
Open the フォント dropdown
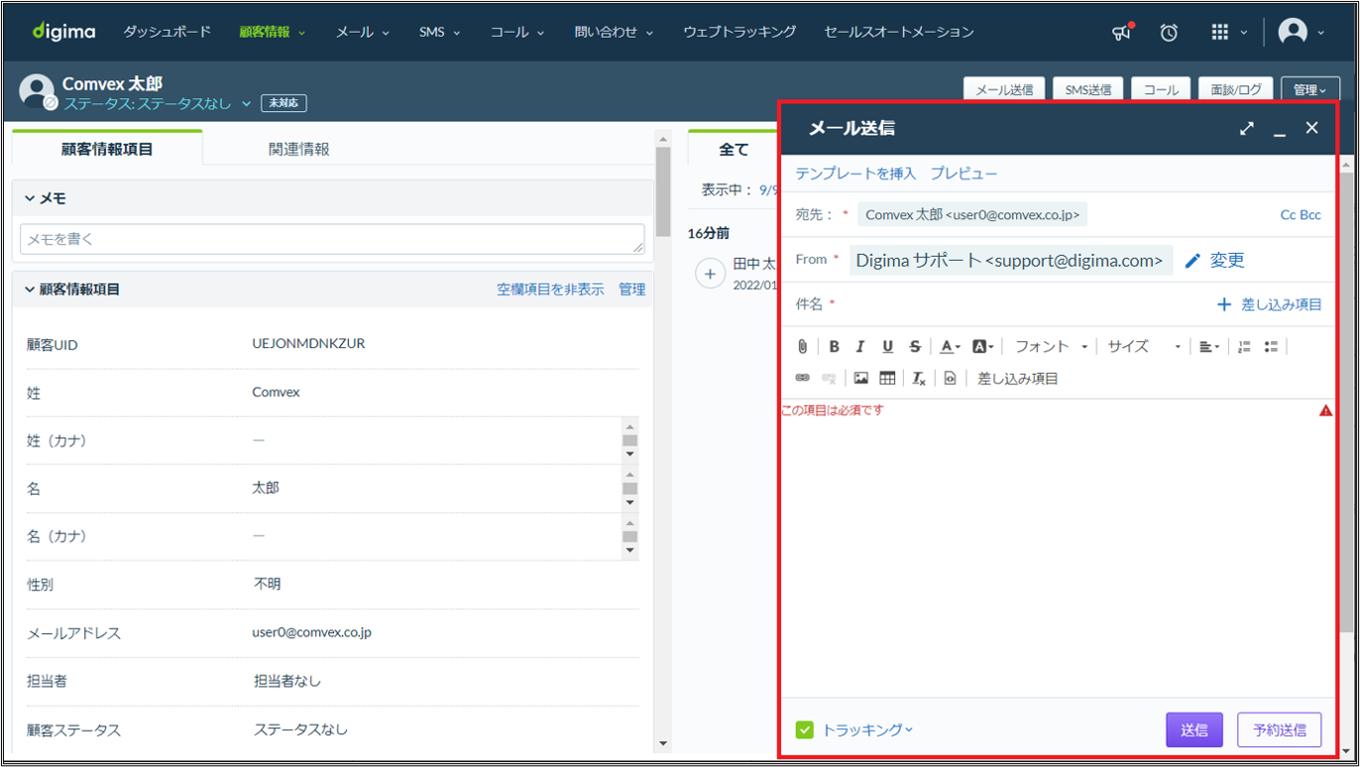(1051, 347)
